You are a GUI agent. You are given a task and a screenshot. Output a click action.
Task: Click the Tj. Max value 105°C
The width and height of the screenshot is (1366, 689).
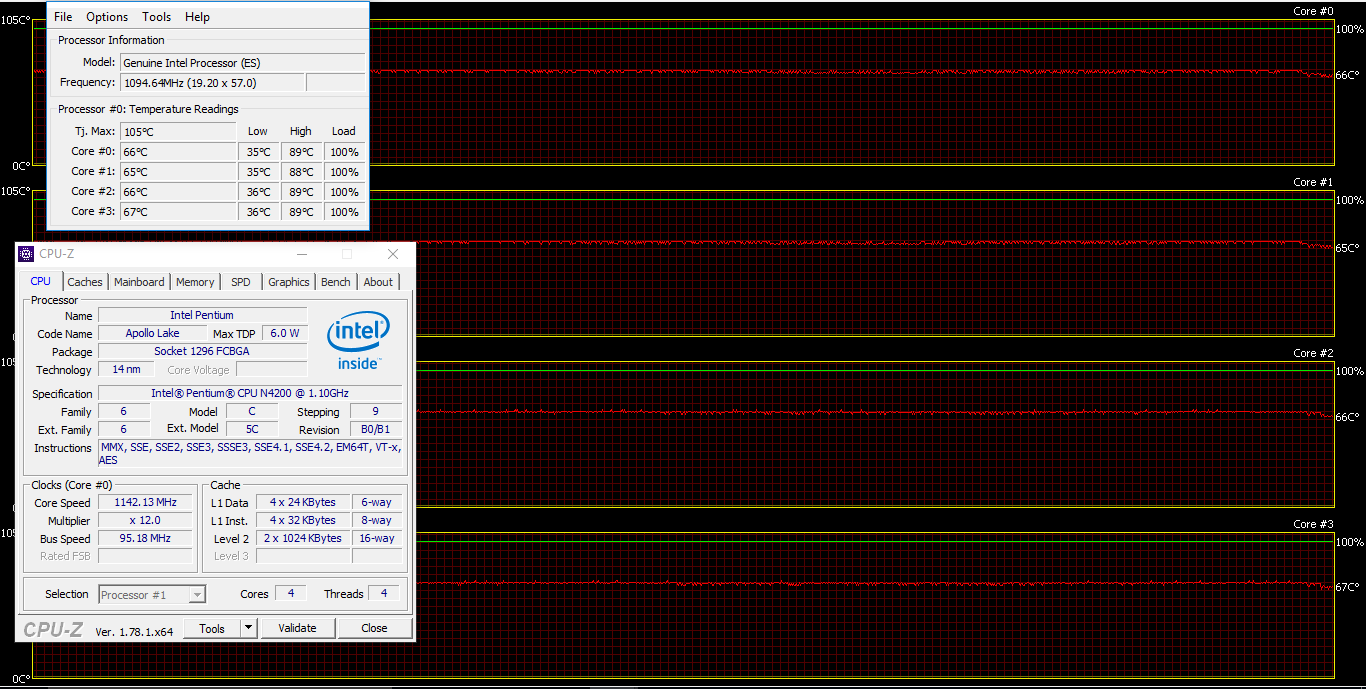pos(178,132)
